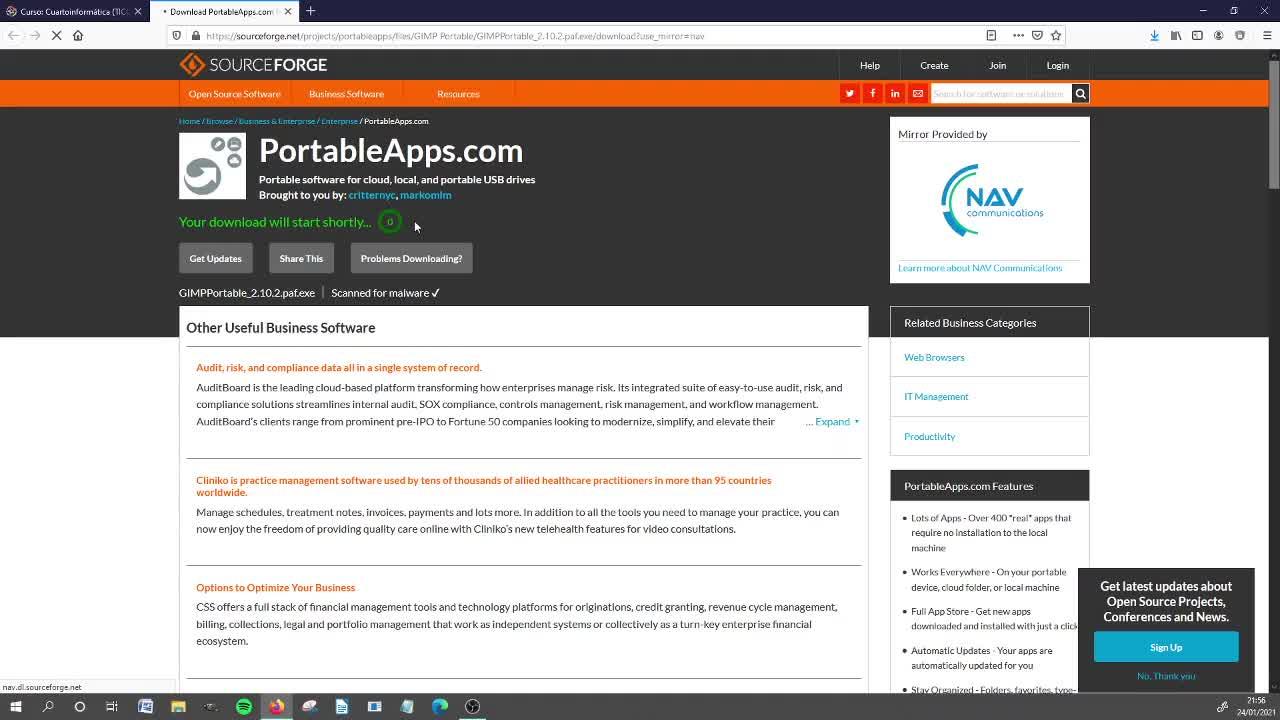Open SourceForge Facebook page

872,93
